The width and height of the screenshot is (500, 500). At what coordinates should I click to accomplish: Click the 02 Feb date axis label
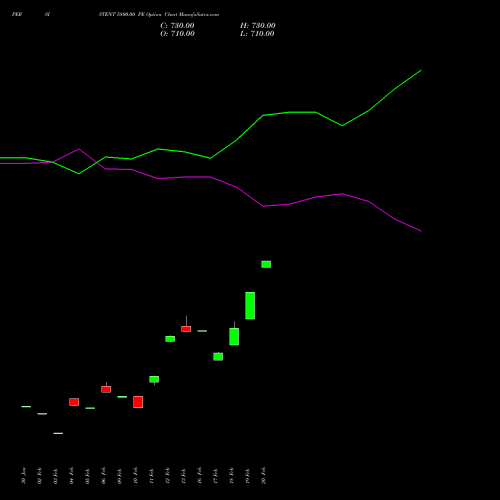(x=39, y=476)
